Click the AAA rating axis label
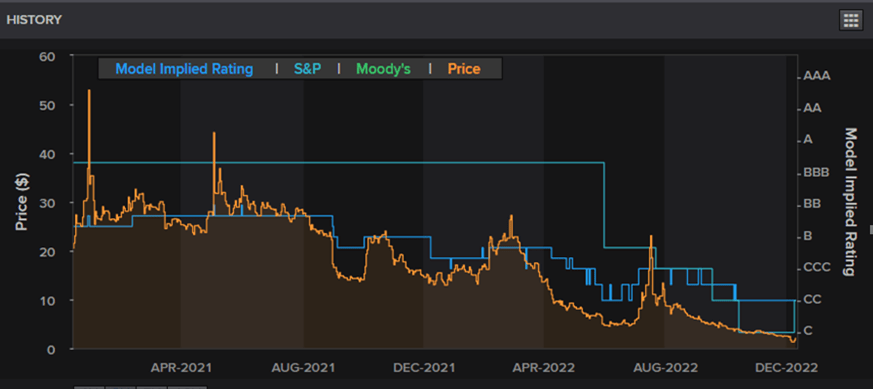Viewport: 873px width, 389px height. tap(817, 76)
